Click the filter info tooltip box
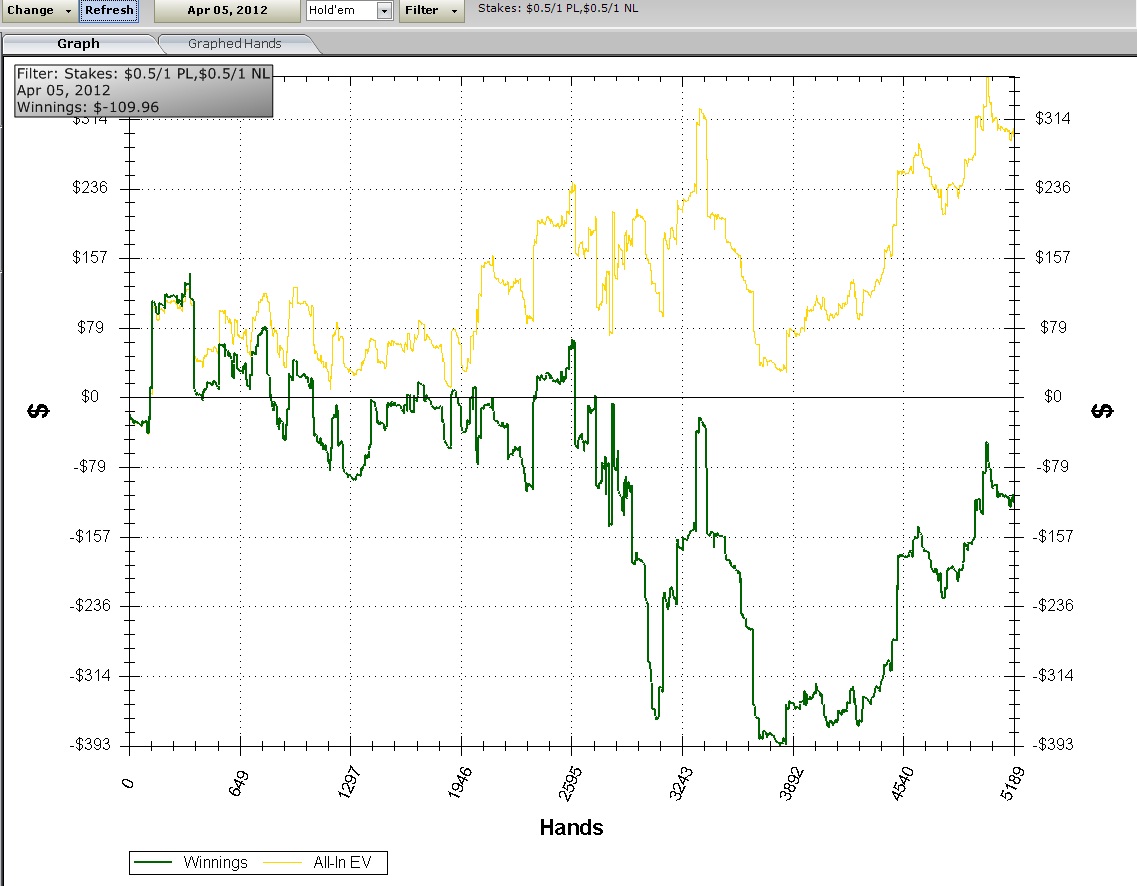Screen dimensions: 1137x886 coord(143,90)
